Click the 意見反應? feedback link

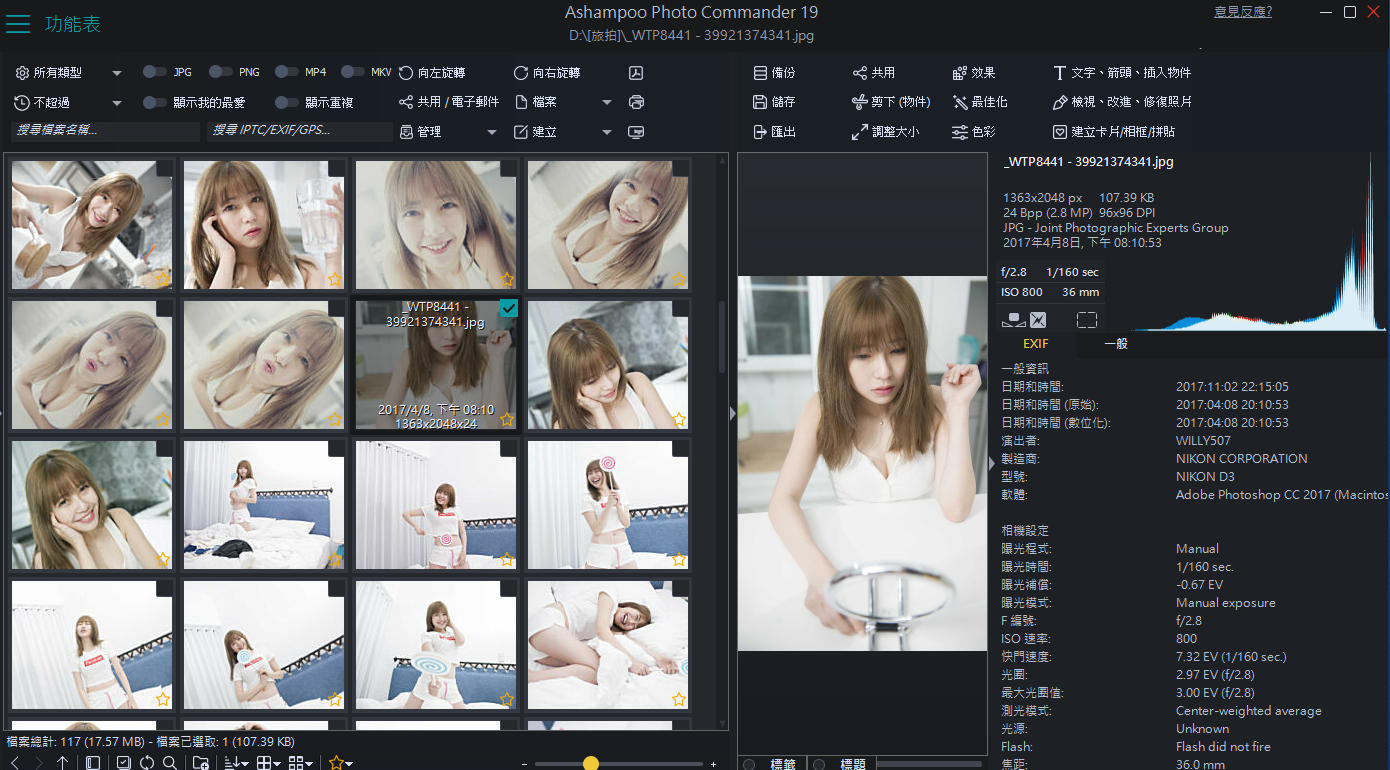[1242, 12]
